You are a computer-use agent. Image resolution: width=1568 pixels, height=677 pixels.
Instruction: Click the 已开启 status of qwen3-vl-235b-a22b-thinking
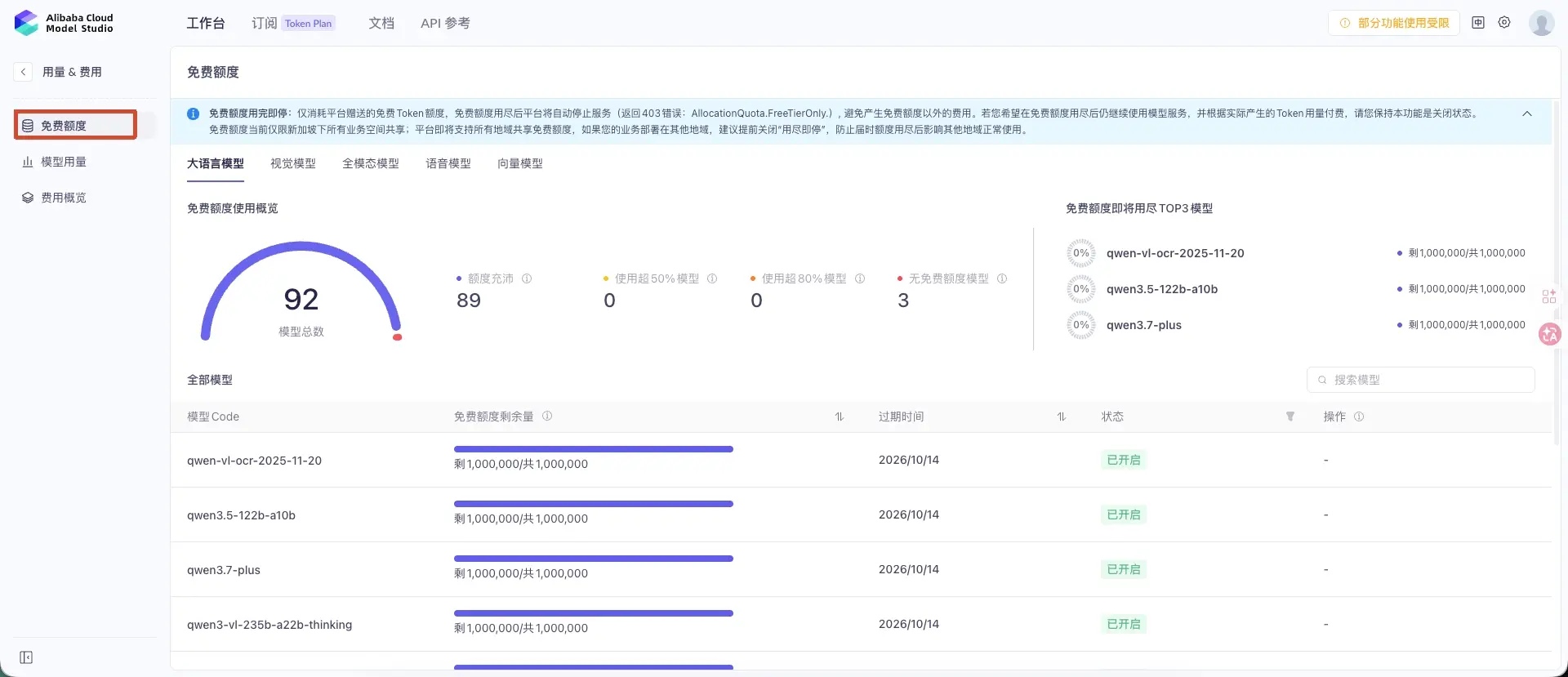tap(1124, 624)
